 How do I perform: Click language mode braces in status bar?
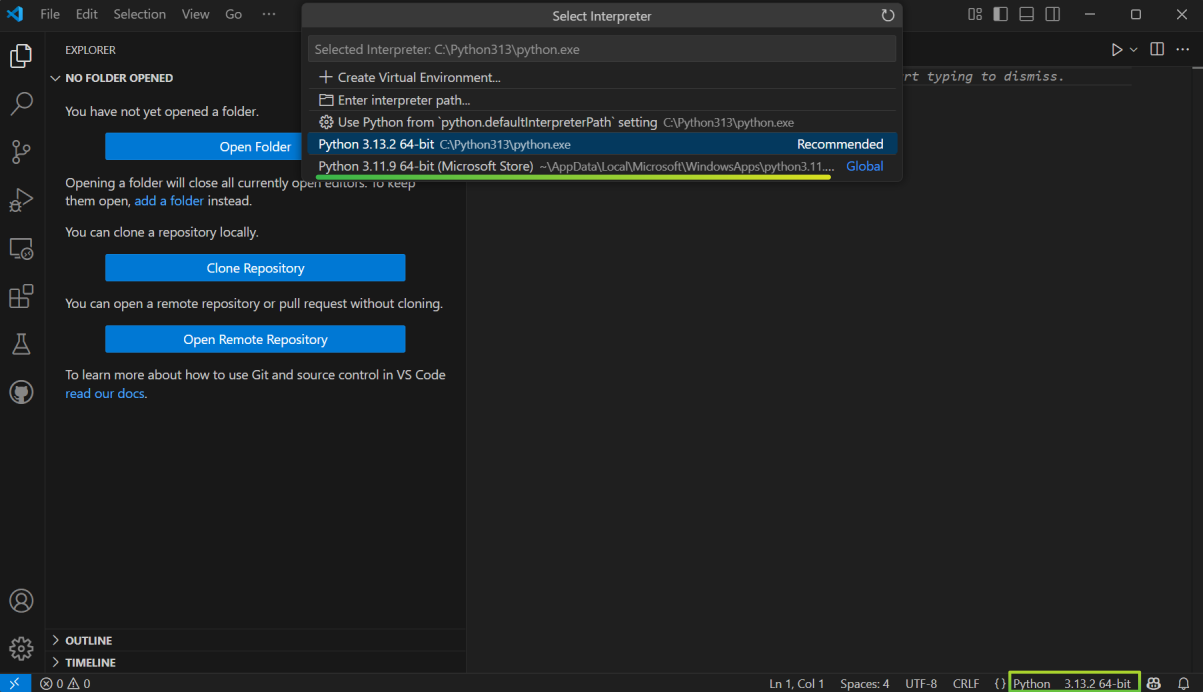point(1000,683)
